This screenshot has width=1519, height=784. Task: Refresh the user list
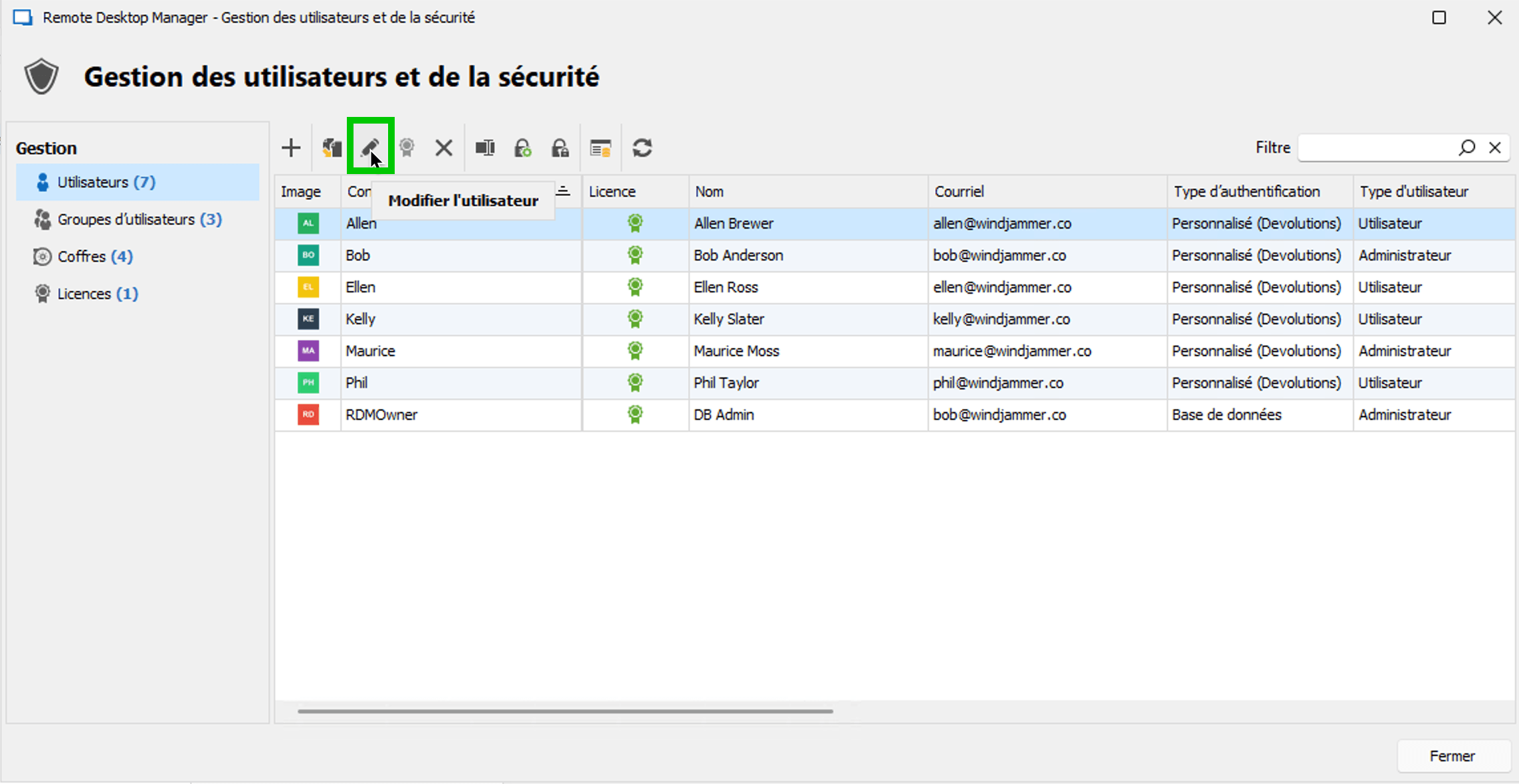point(642,147)
